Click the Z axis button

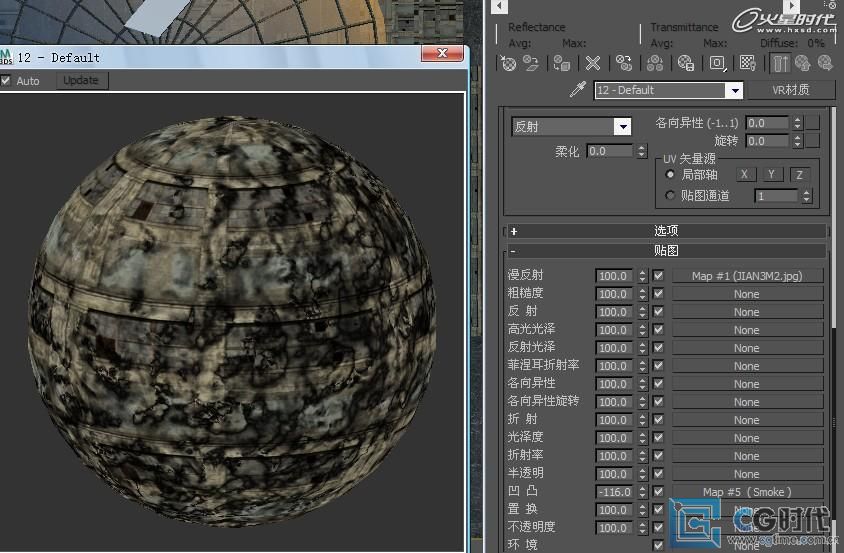(x=799, y=174)
